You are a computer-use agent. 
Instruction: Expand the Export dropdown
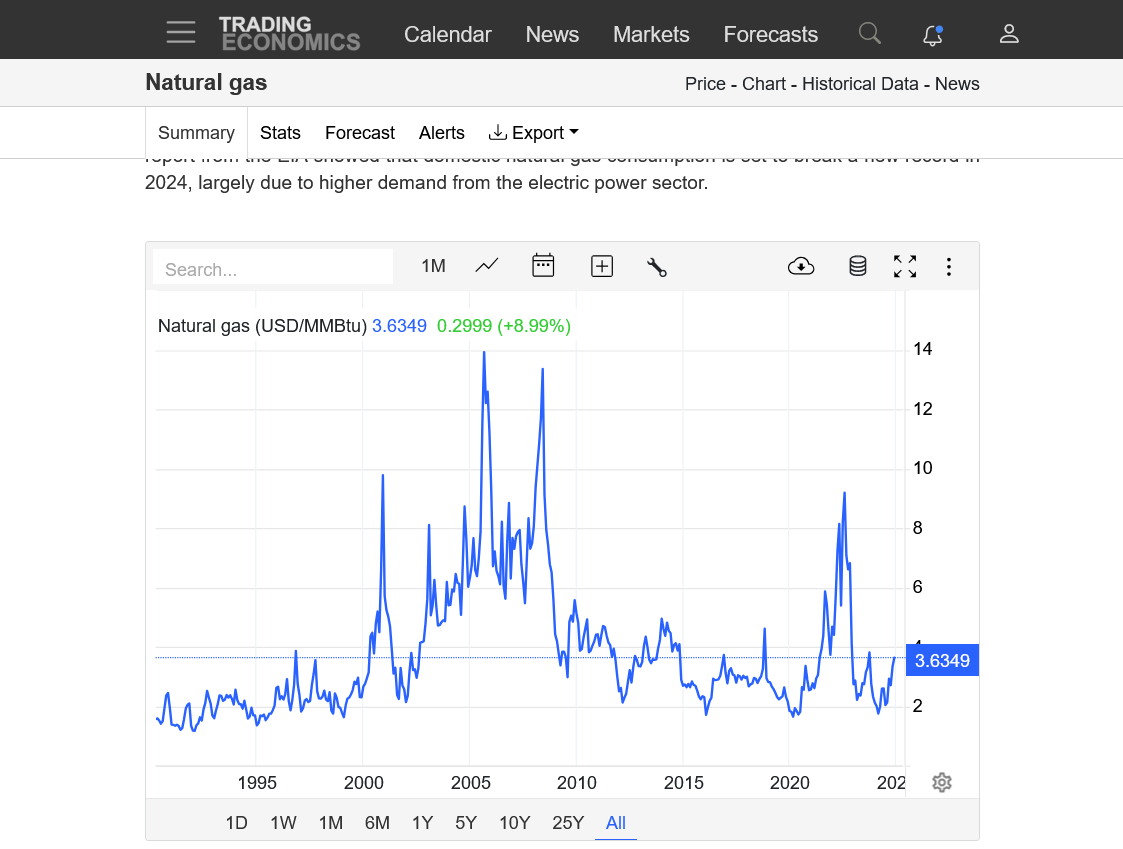pyautogui.click(x=534, y=133)
